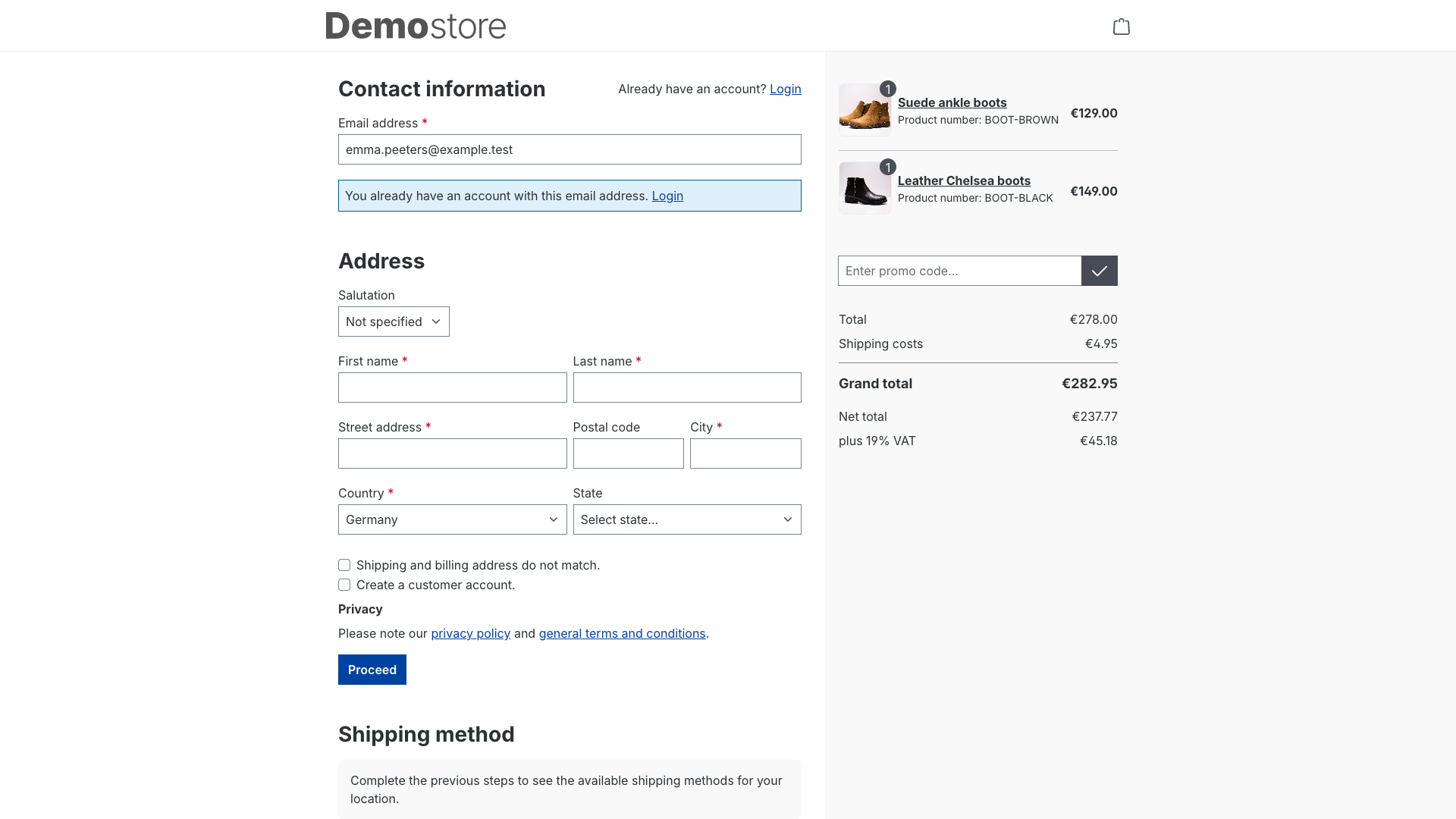Image resolution: width=1456 pixels, height=819 pixels.
Task: Expand the Country dropdown showing Germany
Action: click(x=452, y=519)
